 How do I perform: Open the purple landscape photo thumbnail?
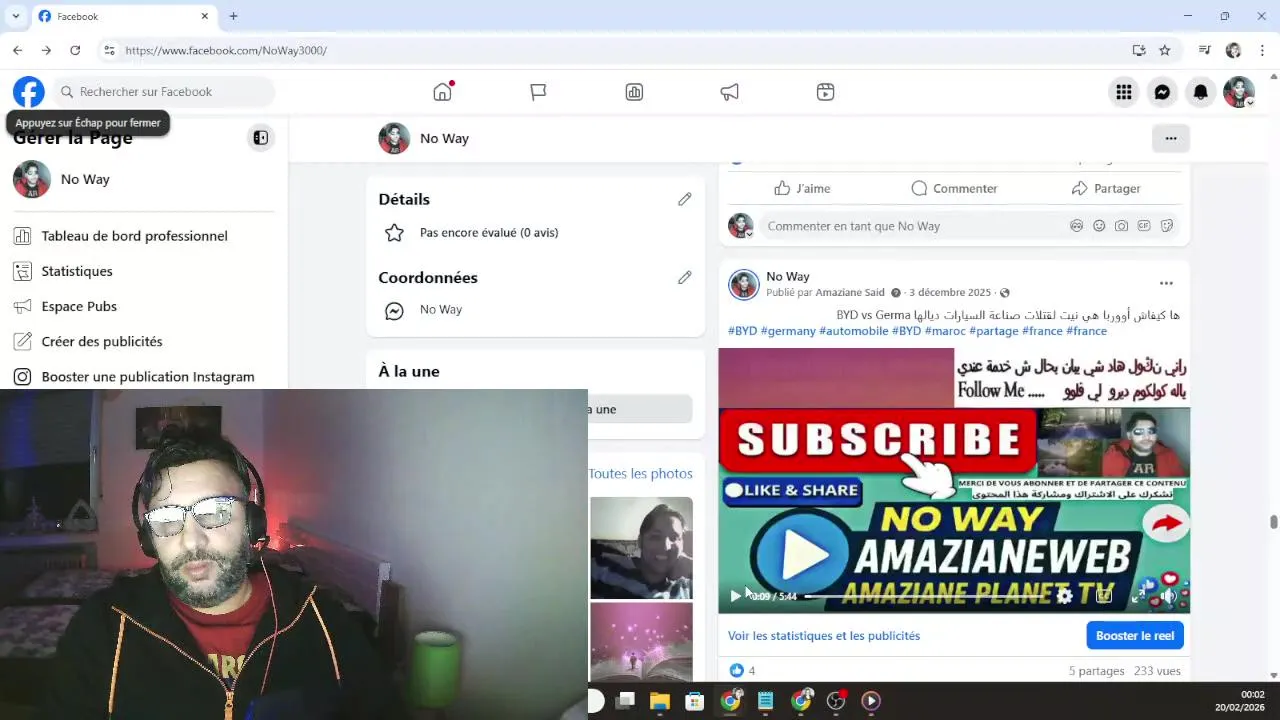point(641,641)
